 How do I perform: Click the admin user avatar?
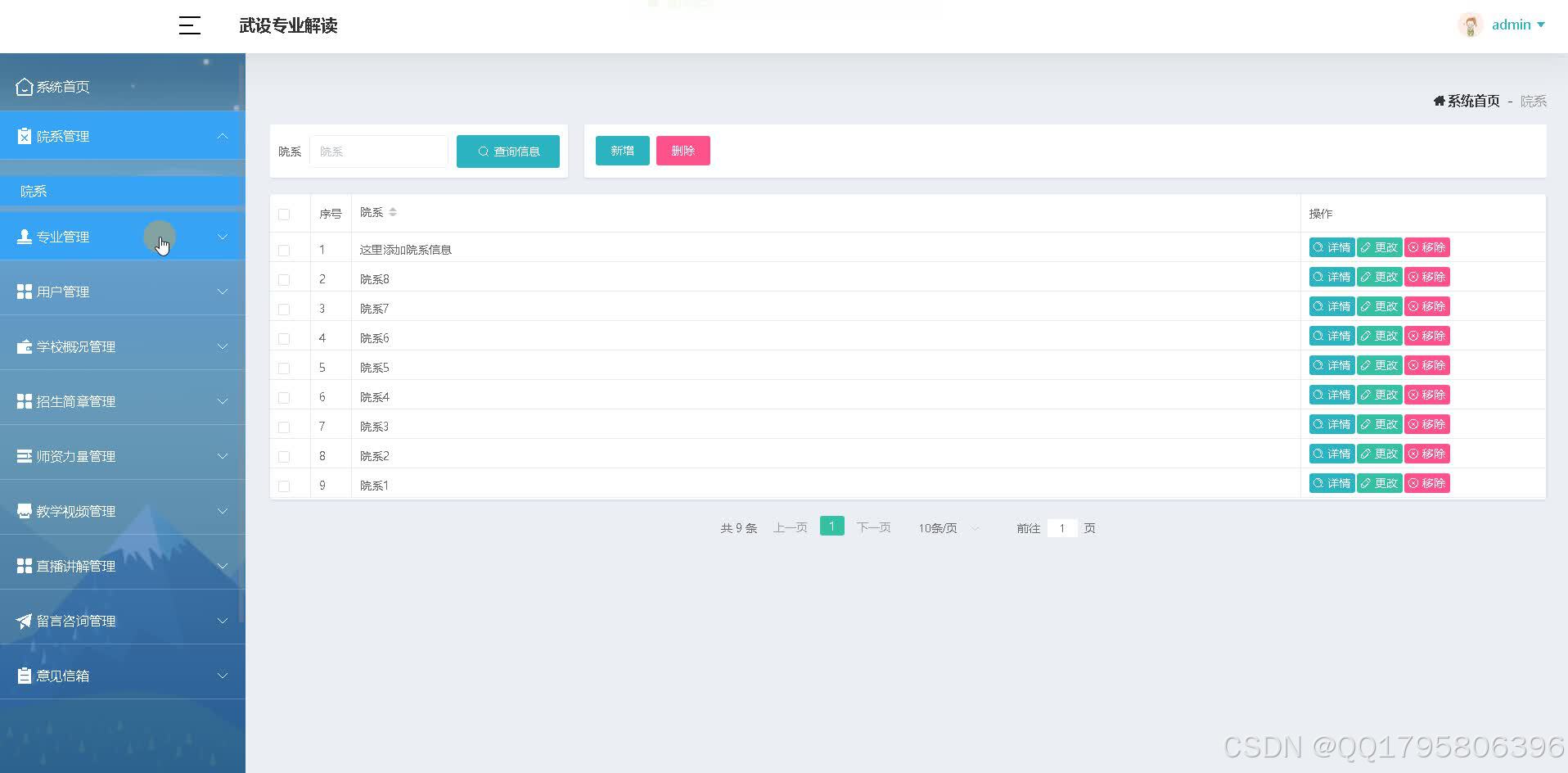[1470, 25]
